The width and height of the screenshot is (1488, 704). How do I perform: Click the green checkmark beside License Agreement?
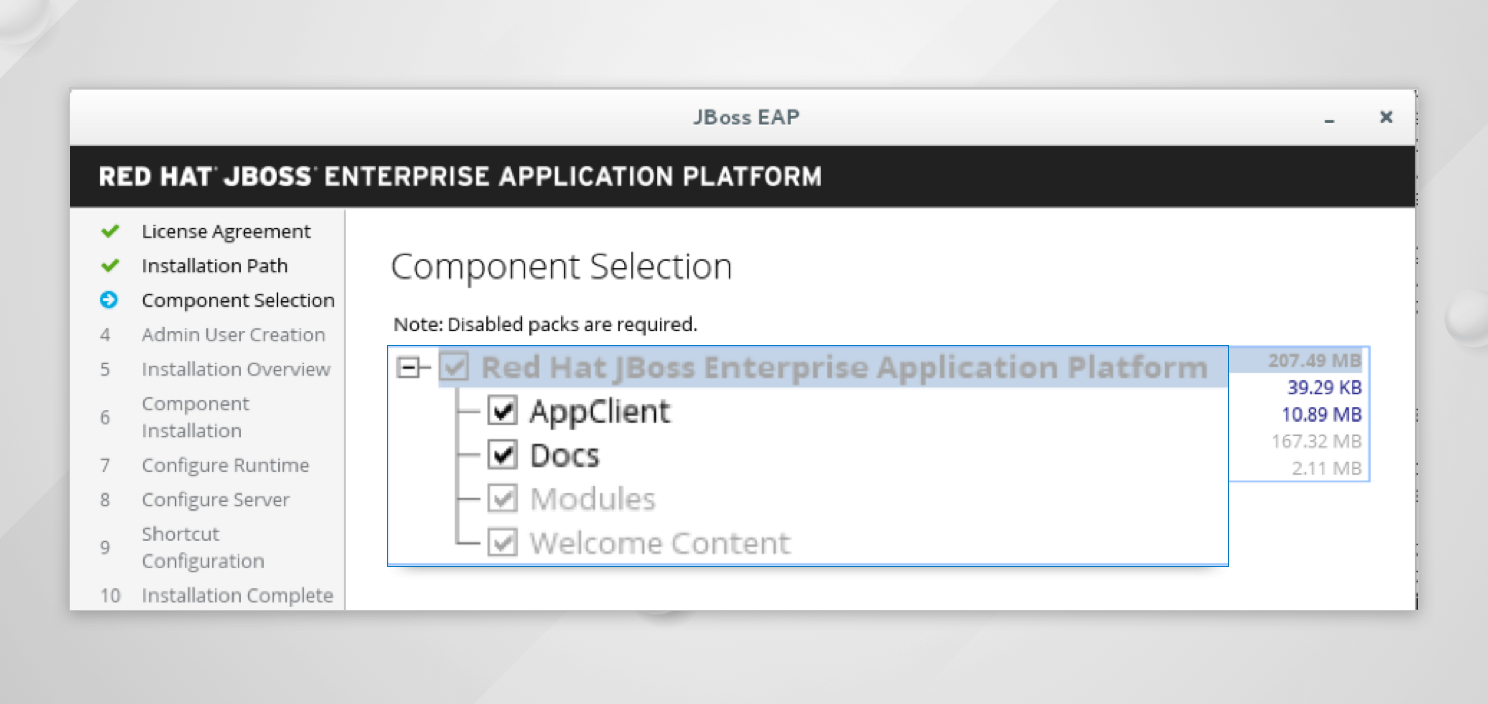pos(110,232)
